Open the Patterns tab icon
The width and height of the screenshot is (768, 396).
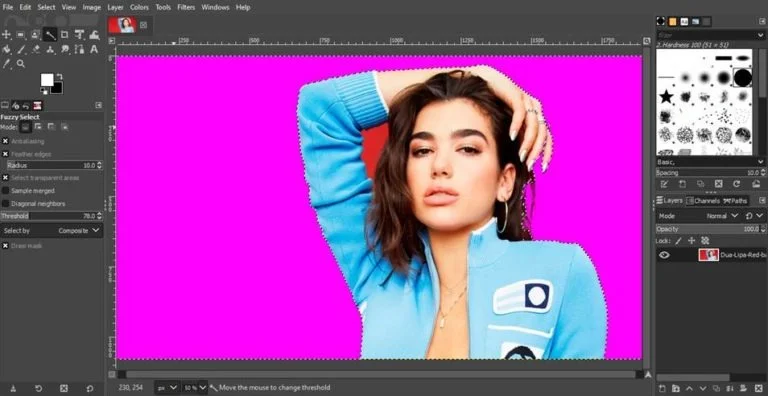pyautogui.click(x=672, y=21)
